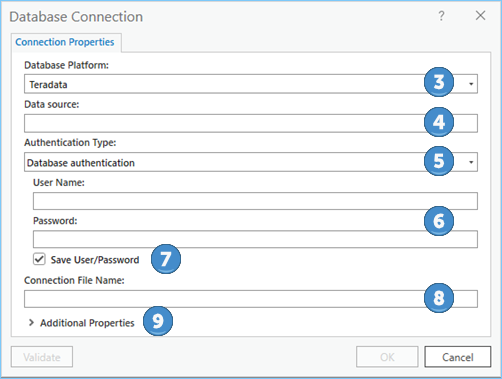Click the User Name label
The image size is (502, 379).
coord(59,182)
